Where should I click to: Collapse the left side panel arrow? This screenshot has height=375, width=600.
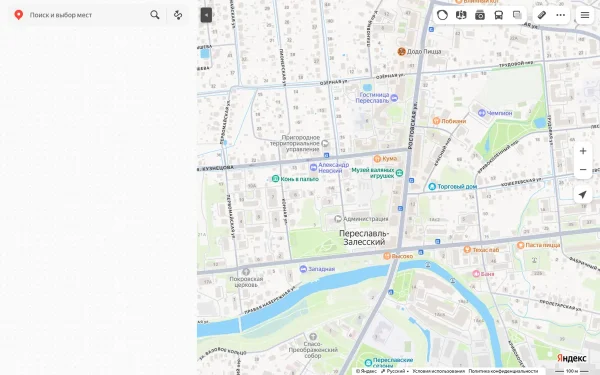pos(206,15)
